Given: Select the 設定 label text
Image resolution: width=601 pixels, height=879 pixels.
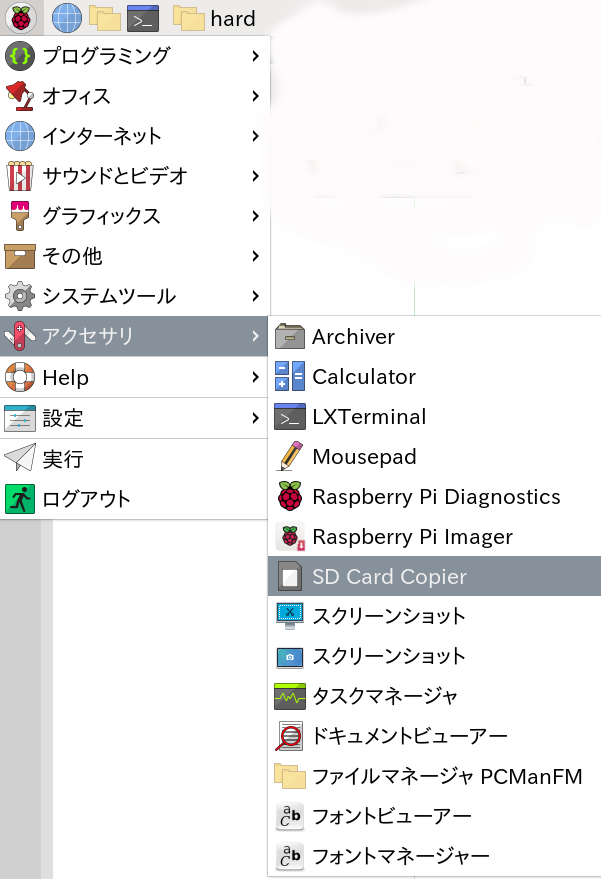Looking at the screenshot, I should point(63,418).
